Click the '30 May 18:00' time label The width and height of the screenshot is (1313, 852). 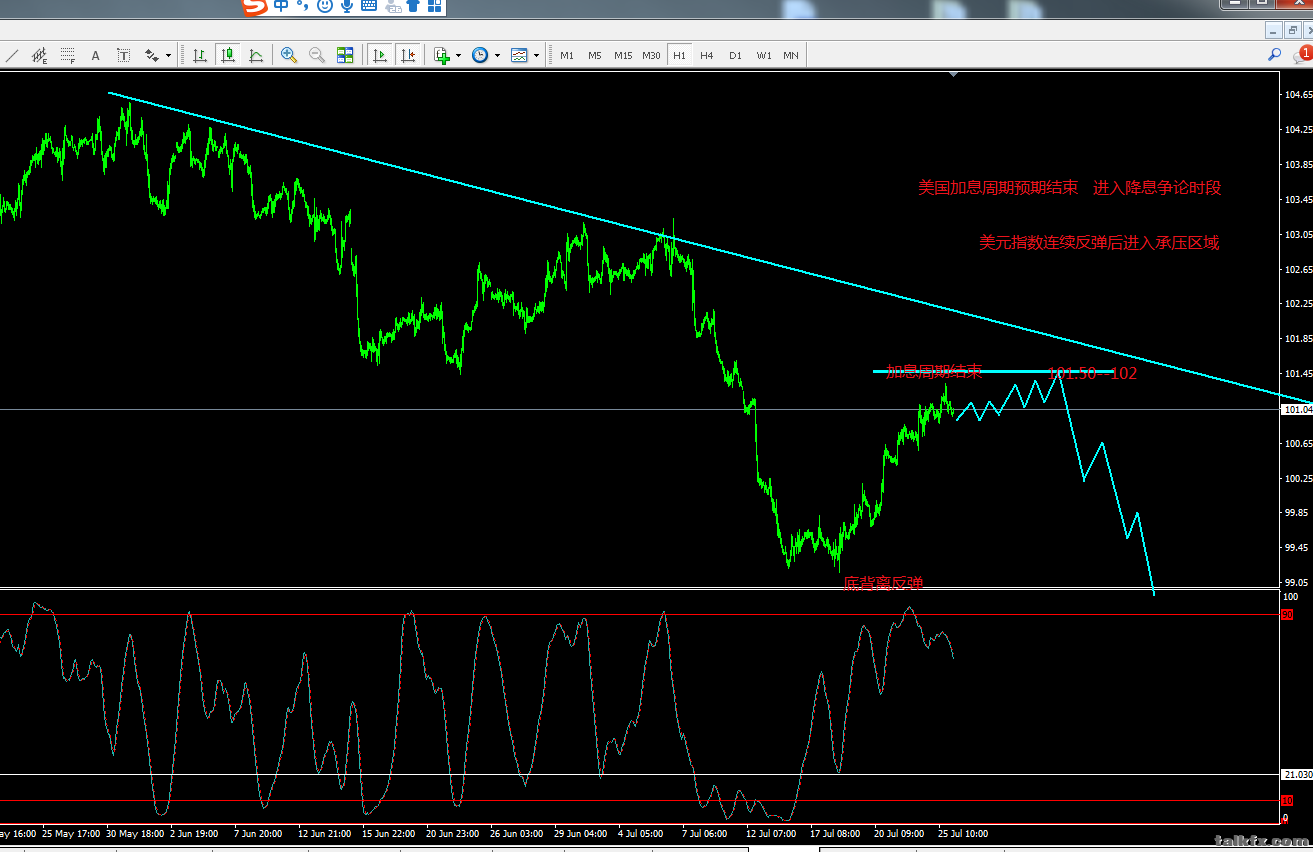coord(135,833)
